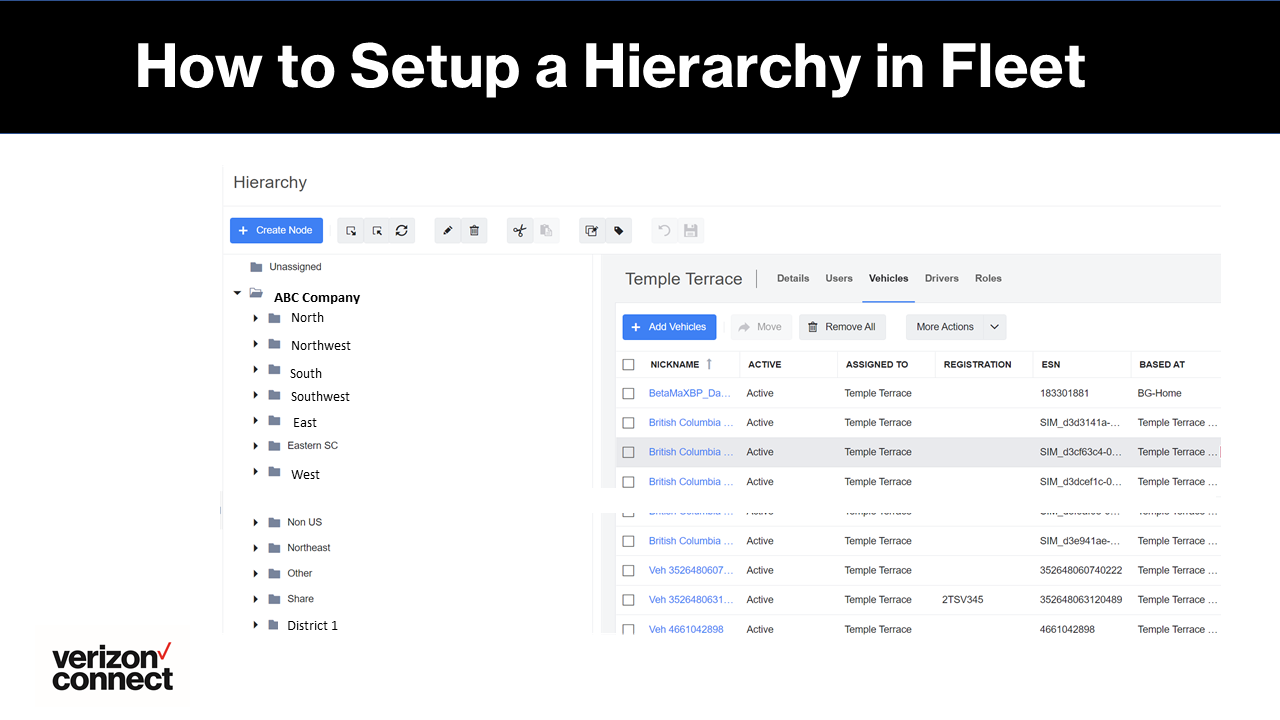Open the tag label icon in toolbar
Screen dimensions: 1280x720
point(617,230)
